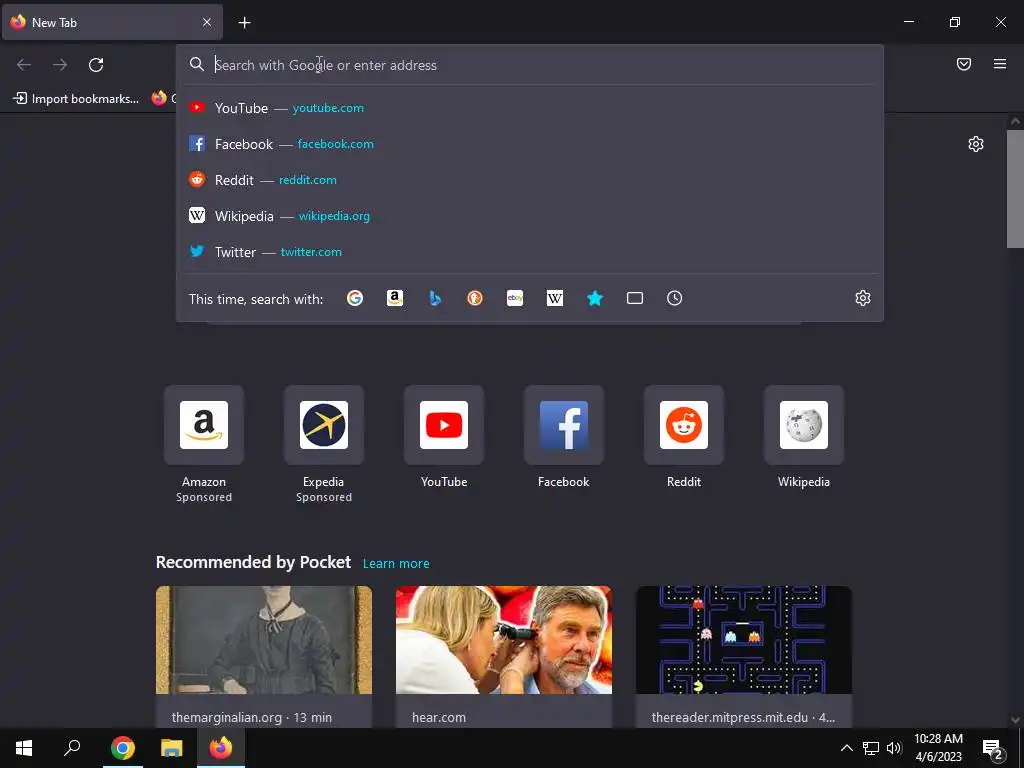
Task: Click Learn more Pocket link
Action: pyautogui.click(x=396, y=563)
